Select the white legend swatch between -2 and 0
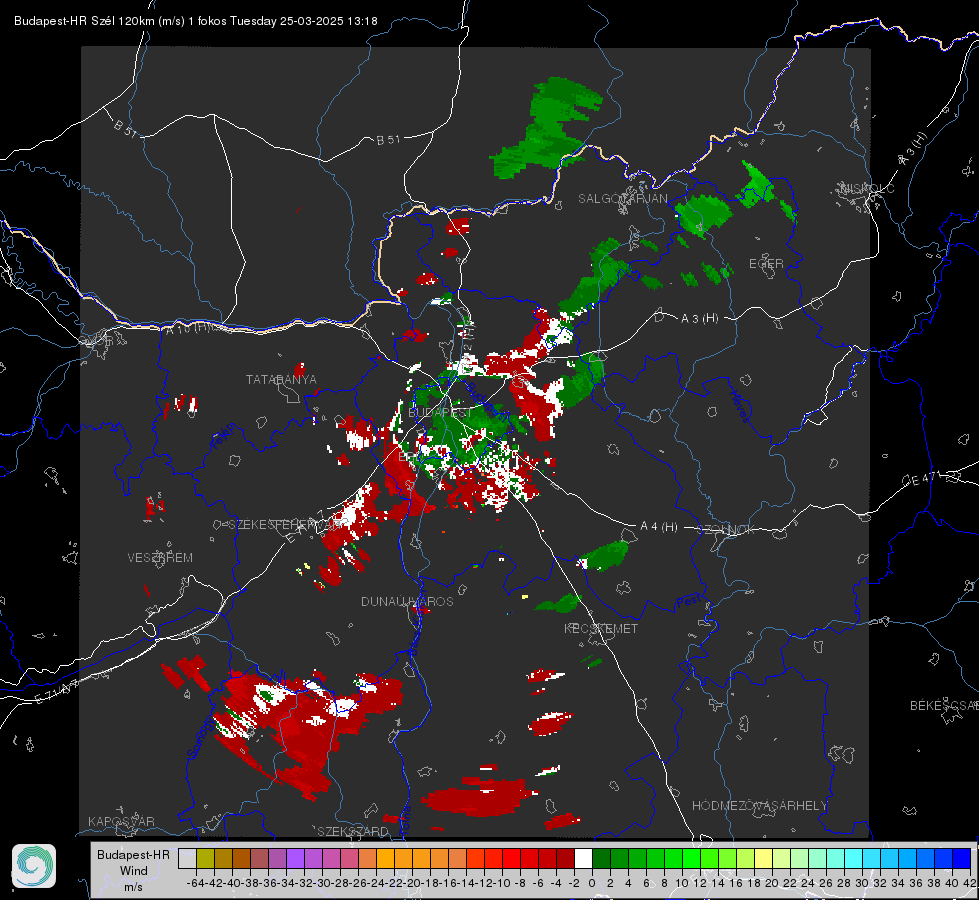This screenshot has width=979, height=900. [x=583, y=858]
